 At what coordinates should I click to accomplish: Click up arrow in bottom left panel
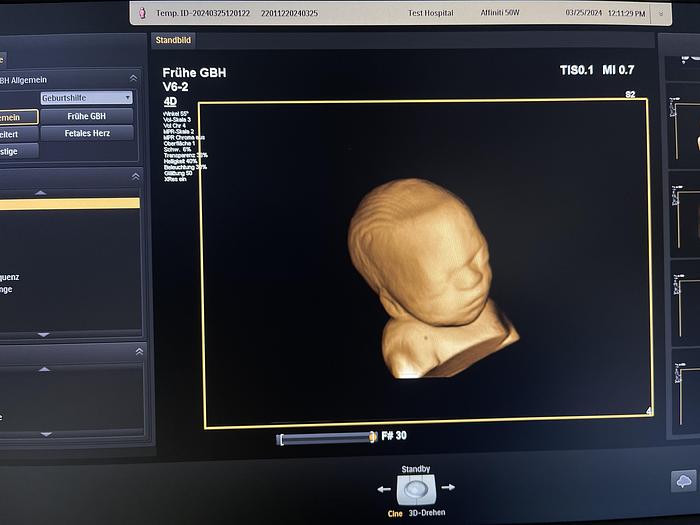click(44, 369)
